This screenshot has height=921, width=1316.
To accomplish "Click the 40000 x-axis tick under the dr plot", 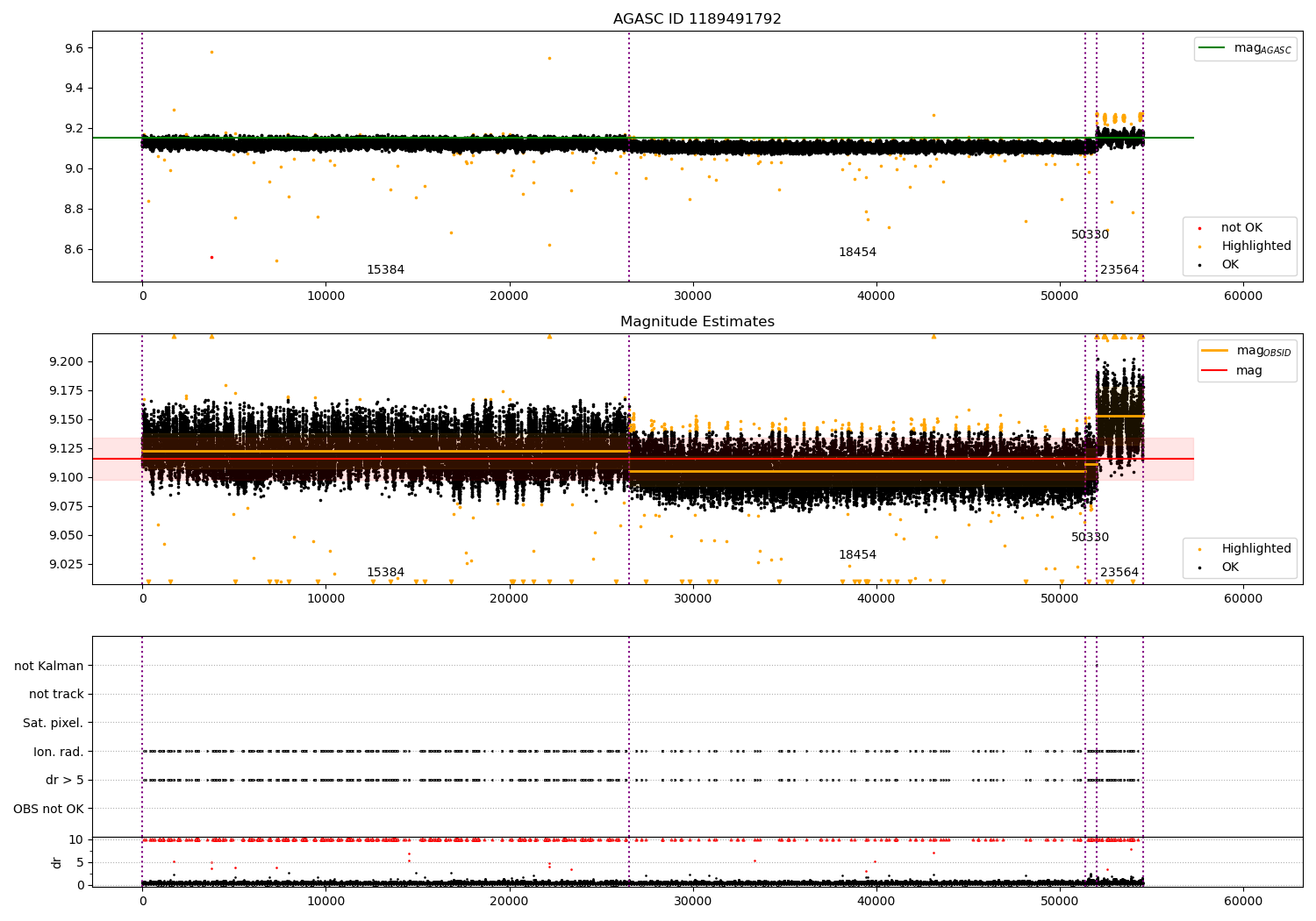I will [x=876, y=902].
